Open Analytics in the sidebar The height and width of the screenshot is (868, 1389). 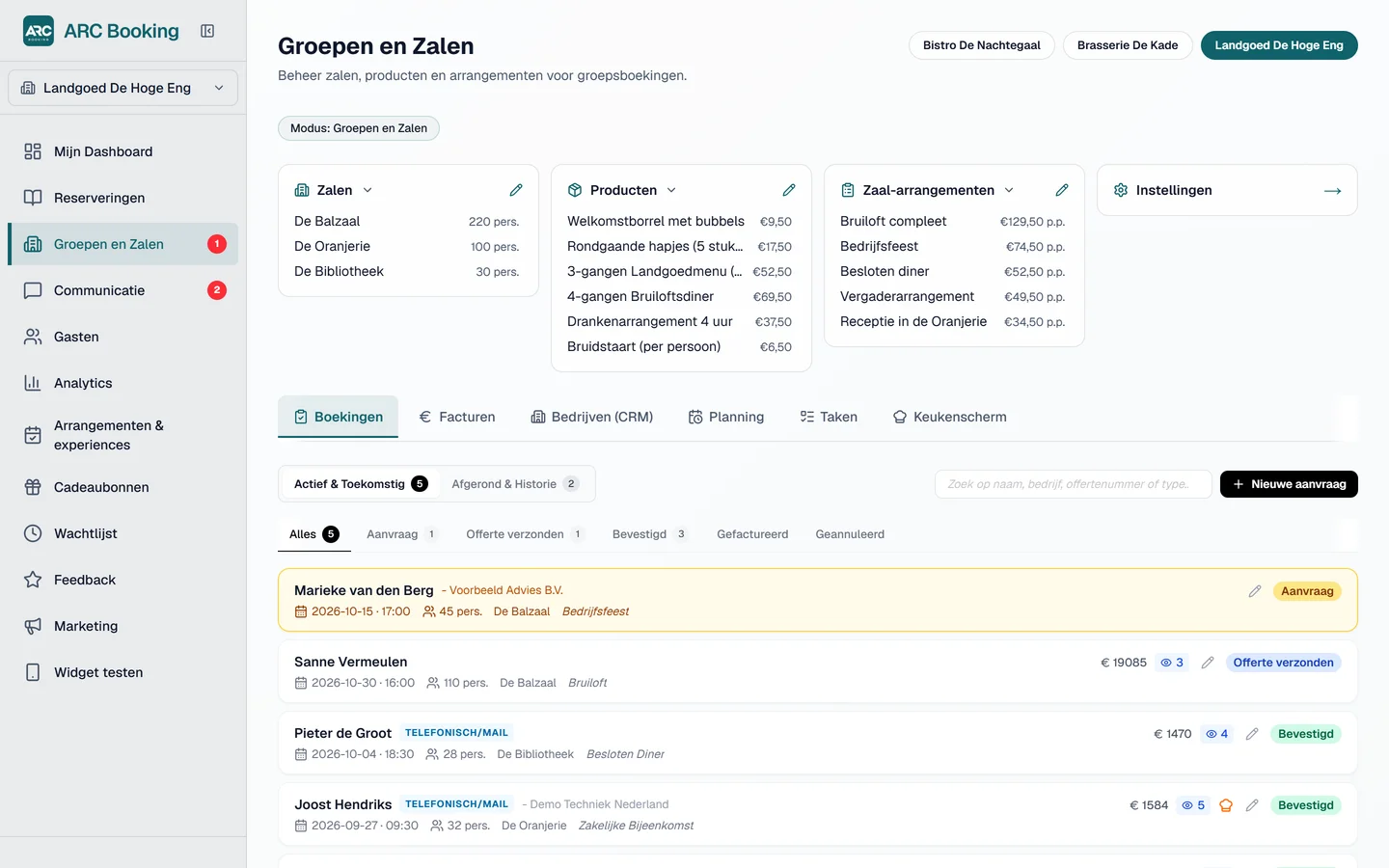pos(123,383)
